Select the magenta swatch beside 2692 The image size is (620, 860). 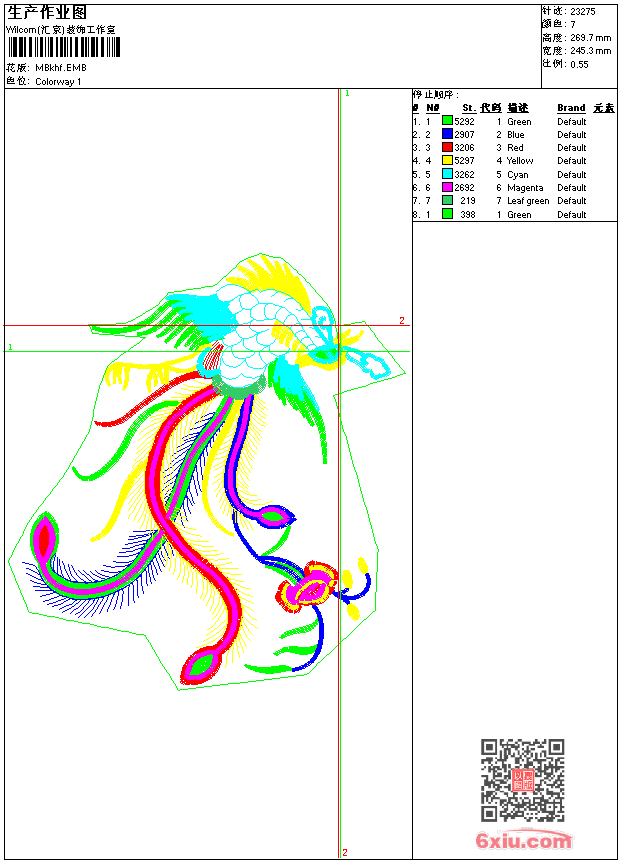[x=447, y=187]
